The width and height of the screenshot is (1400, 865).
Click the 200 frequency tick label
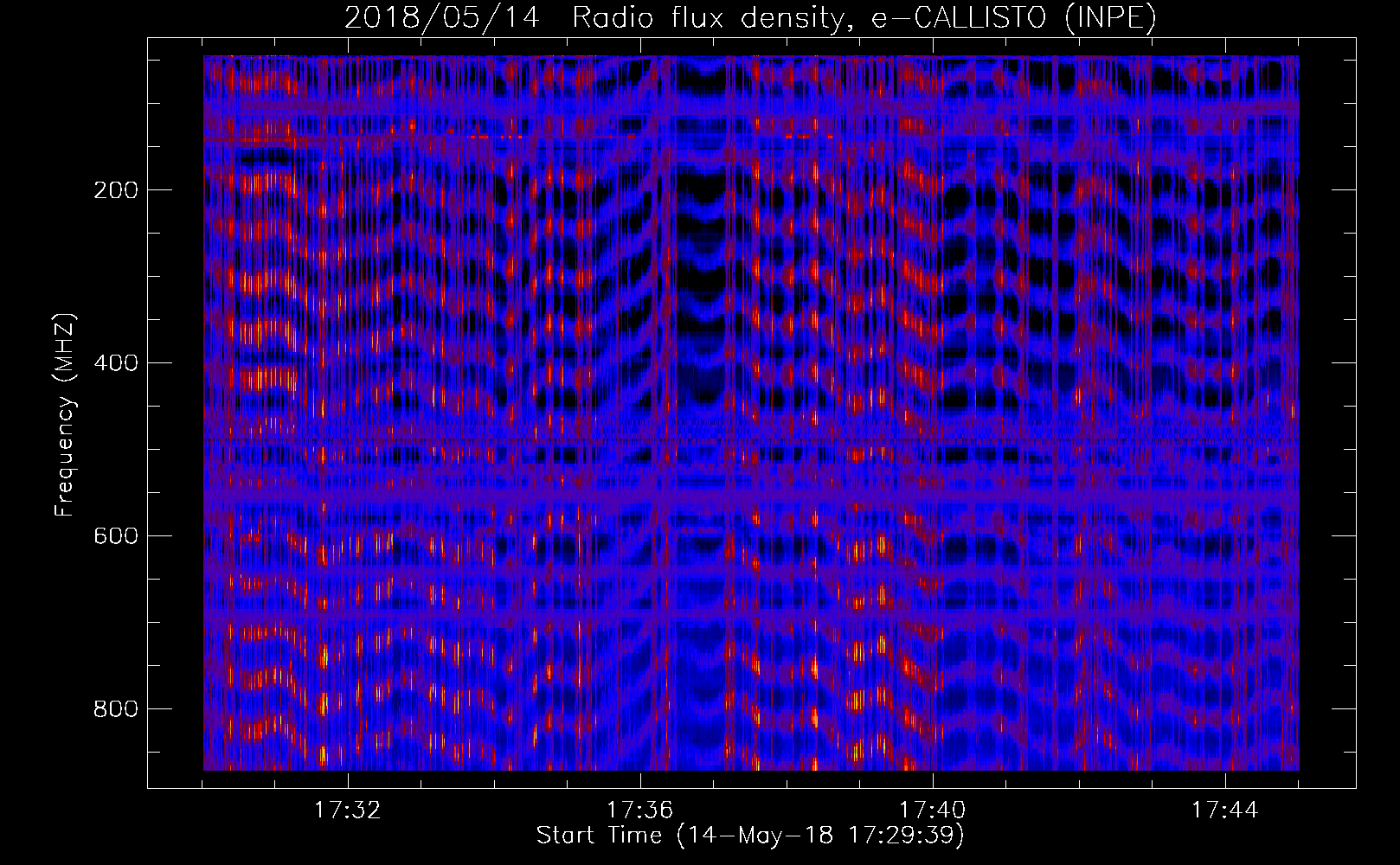115,190
